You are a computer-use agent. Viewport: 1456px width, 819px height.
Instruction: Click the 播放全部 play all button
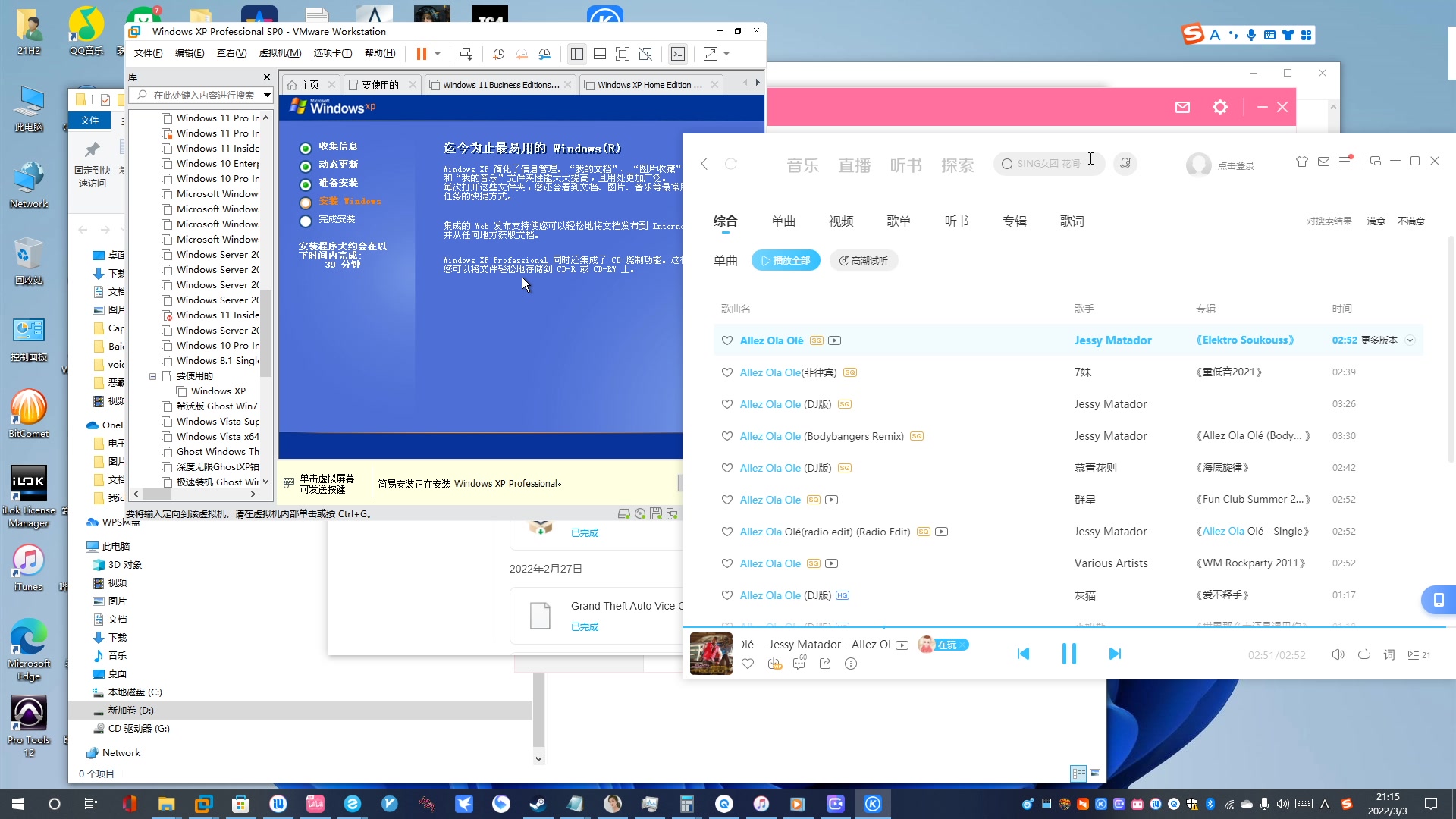(x=786, y=260)
